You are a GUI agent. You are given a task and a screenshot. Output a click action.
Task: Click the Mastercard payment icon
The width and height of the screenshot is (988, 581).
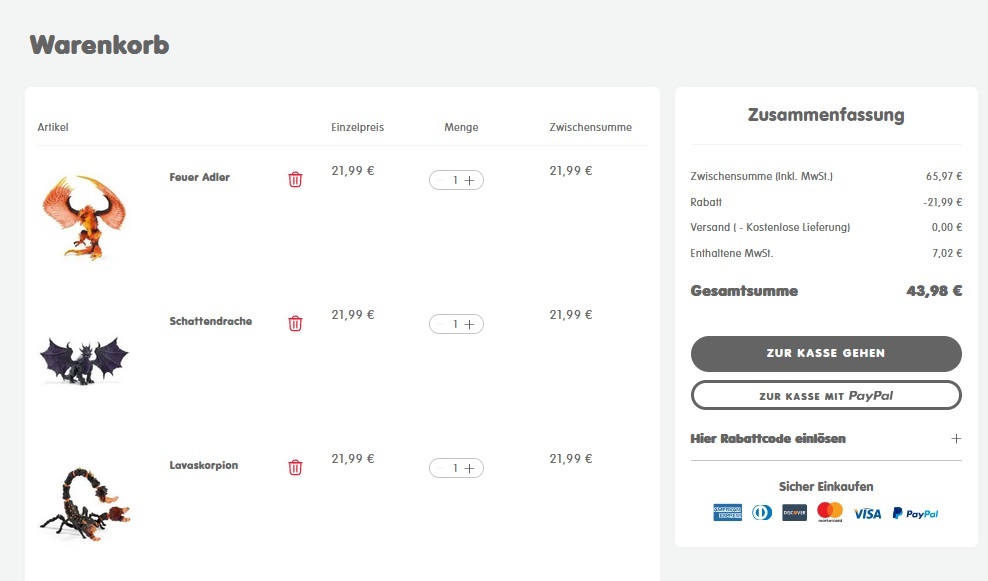[x=830, y=512]
